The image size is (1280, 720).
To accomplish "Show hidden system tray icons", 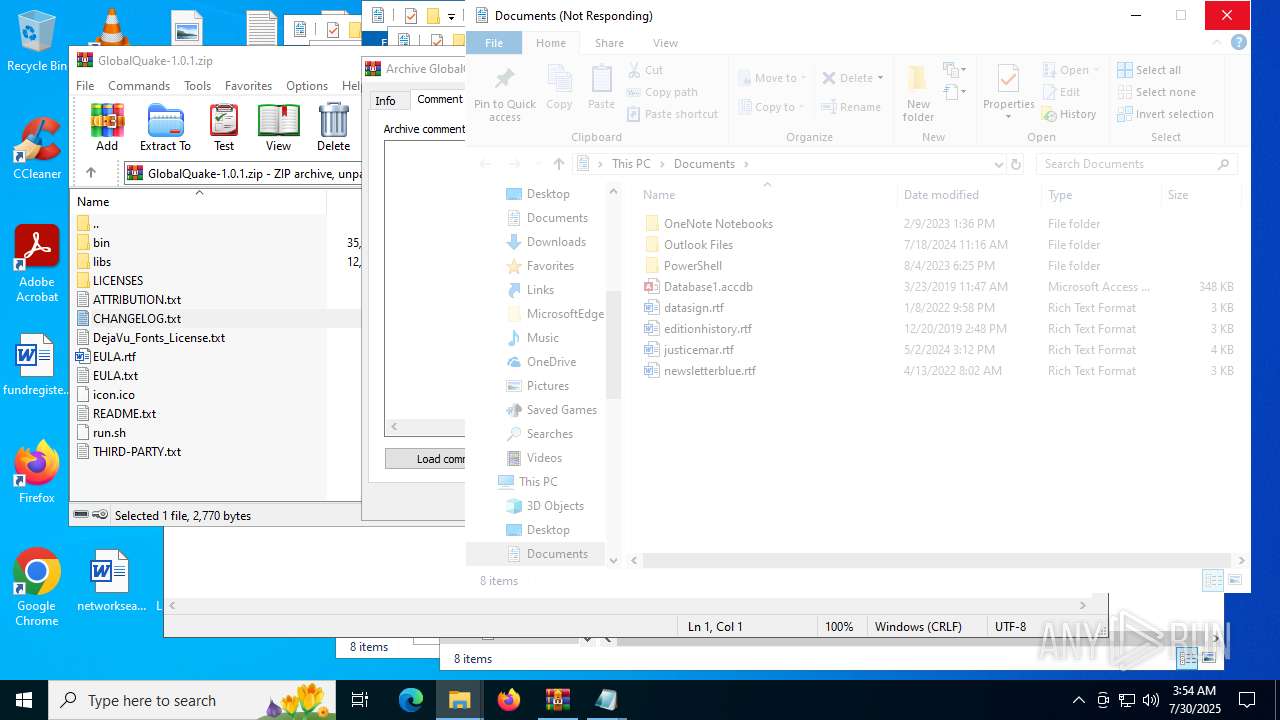I will 1078,700.
